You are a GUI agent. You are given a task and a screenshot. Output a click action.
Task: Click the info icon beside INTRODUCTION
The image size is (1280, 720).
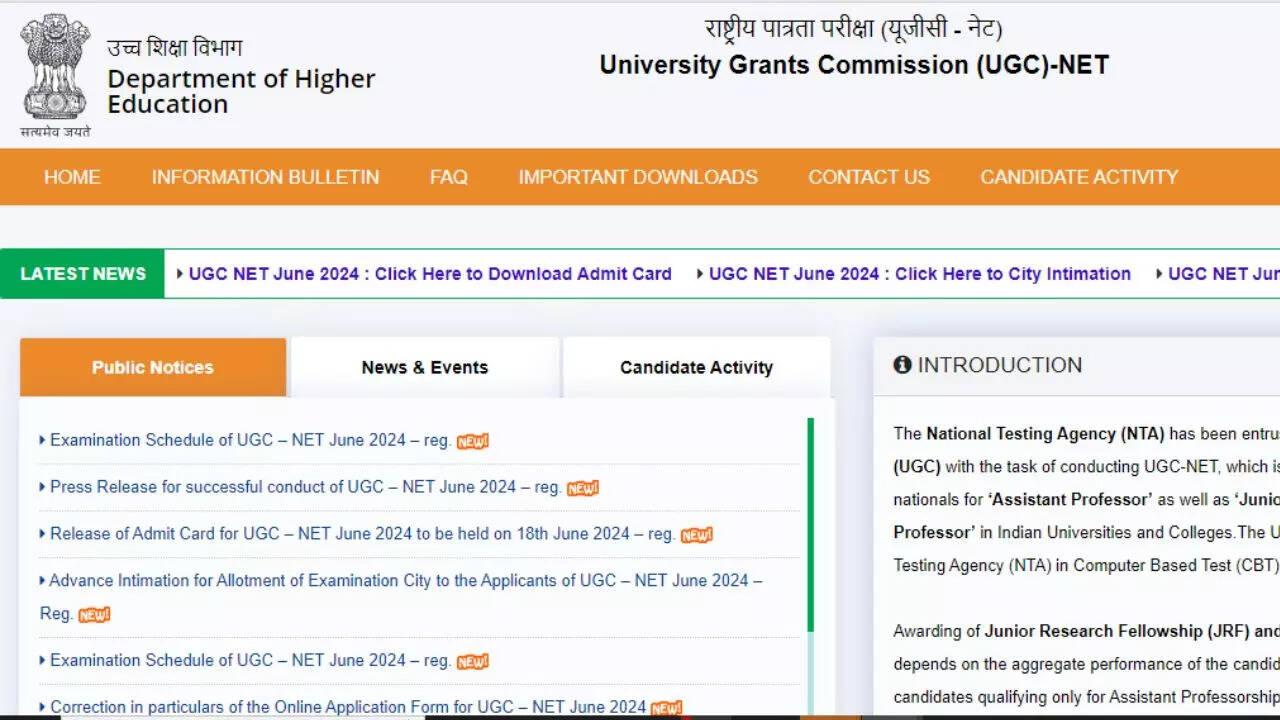click(x=902, y=365)
